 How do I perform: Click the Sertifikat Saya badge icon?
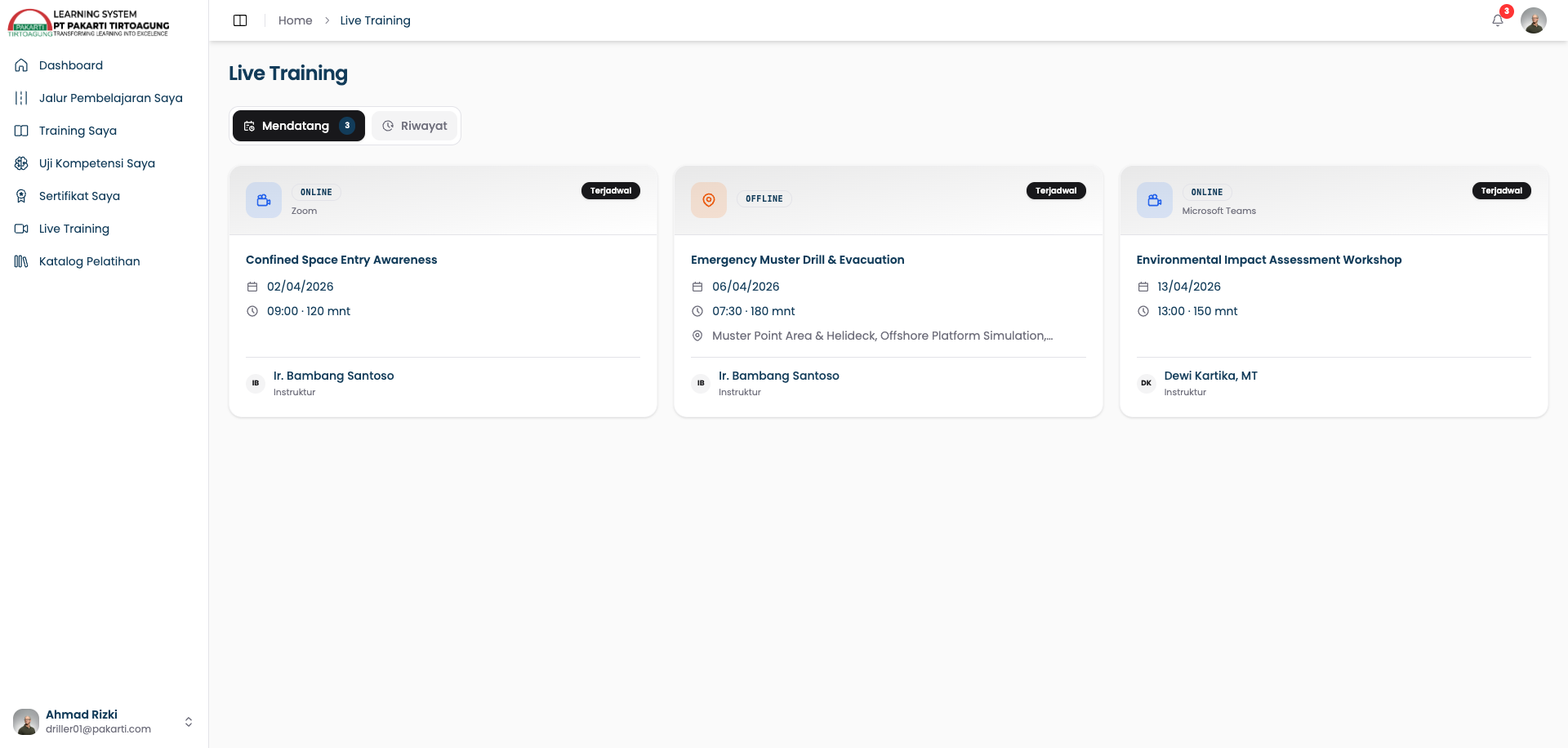tap(21, 196)
